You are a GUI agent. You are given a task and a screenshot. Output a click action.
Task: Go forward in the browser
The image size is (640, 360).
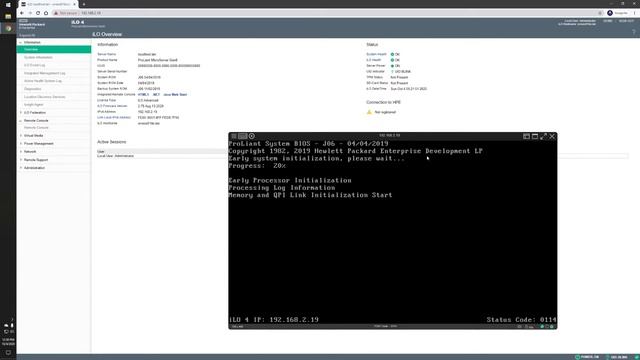pos(30,13)
